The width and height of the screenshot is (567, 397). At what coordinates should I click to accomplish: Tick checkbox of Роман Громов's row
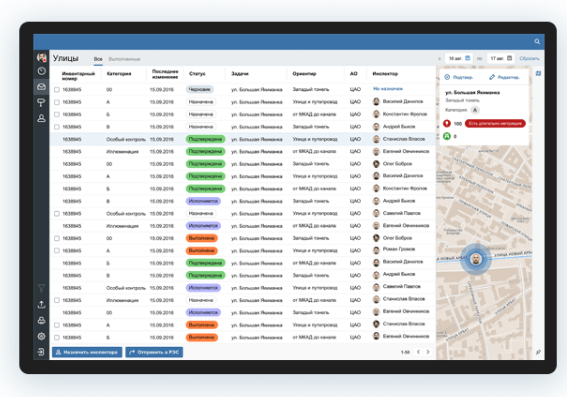click(x=57, y=251)
